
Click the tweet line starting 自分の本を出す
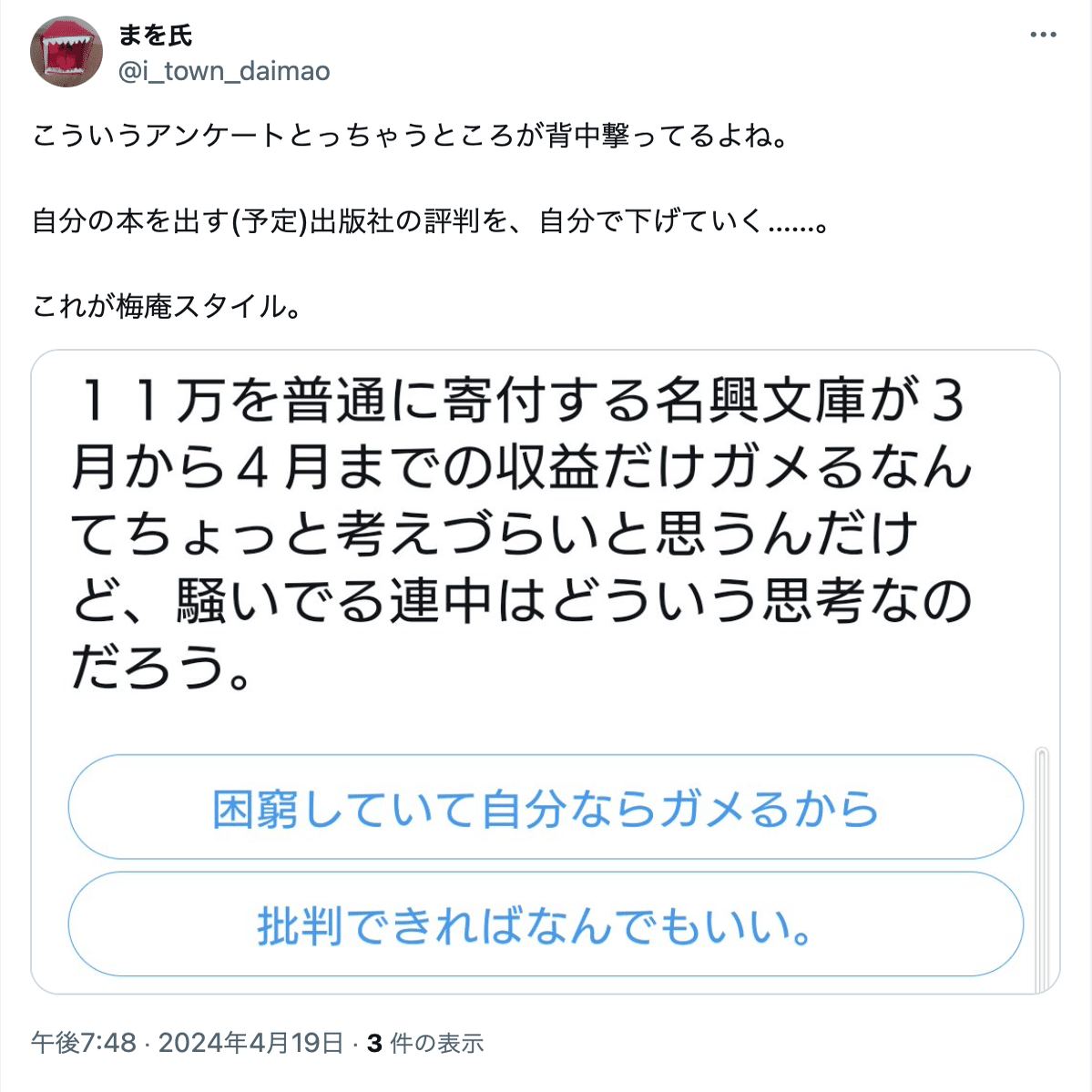[431, 221]
